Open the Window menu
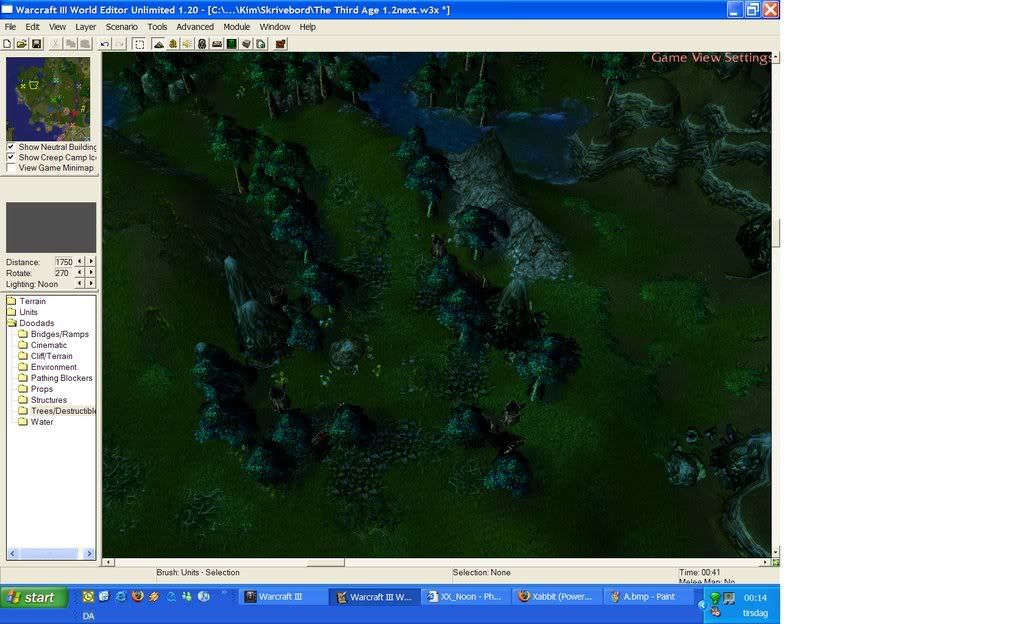Image resolution: width=1024 pixels, height=624 pixels. pyautogui.click(x=274, y=27)
